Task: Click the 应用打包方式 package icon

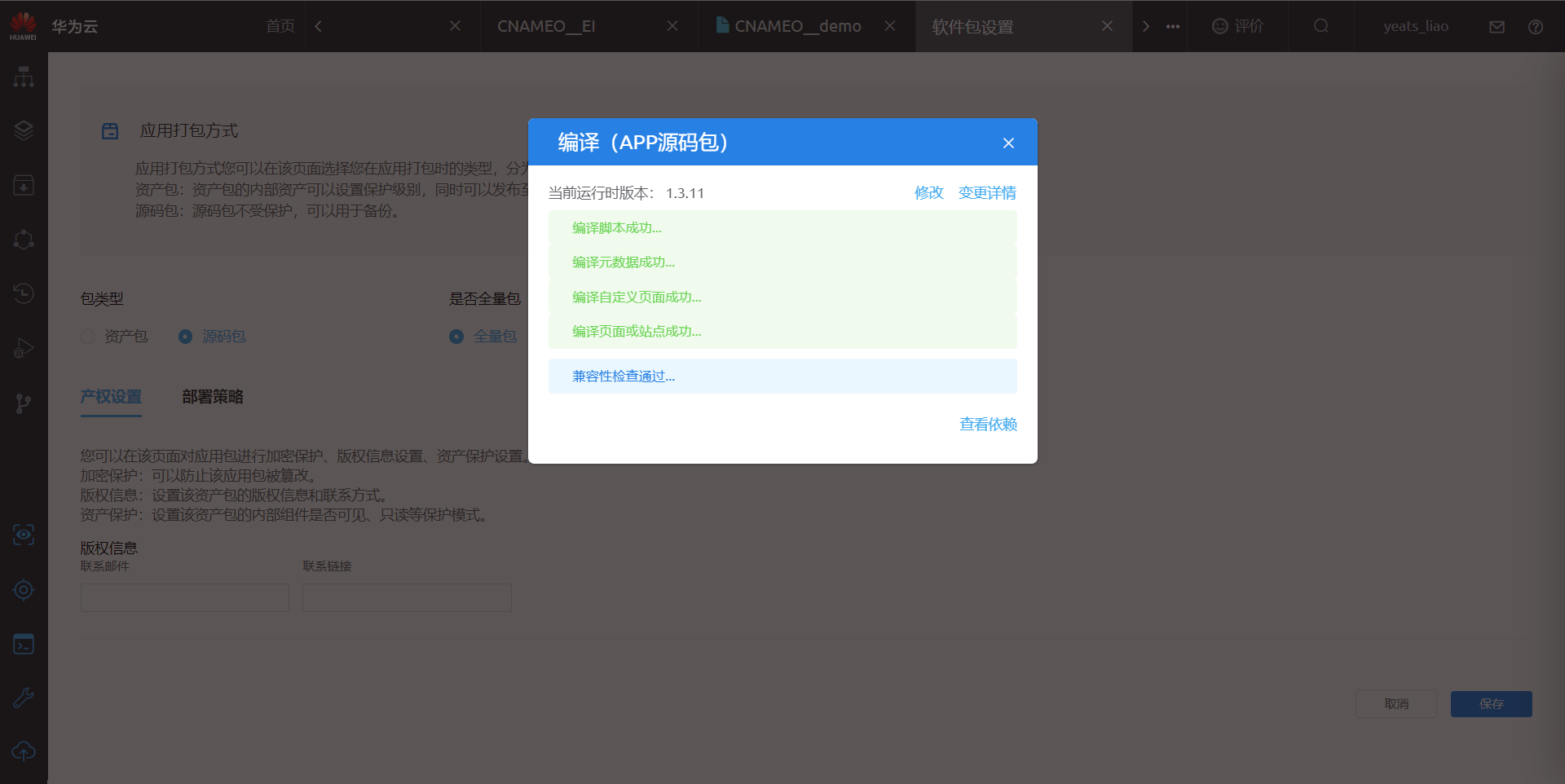Action: click(110, 130)
